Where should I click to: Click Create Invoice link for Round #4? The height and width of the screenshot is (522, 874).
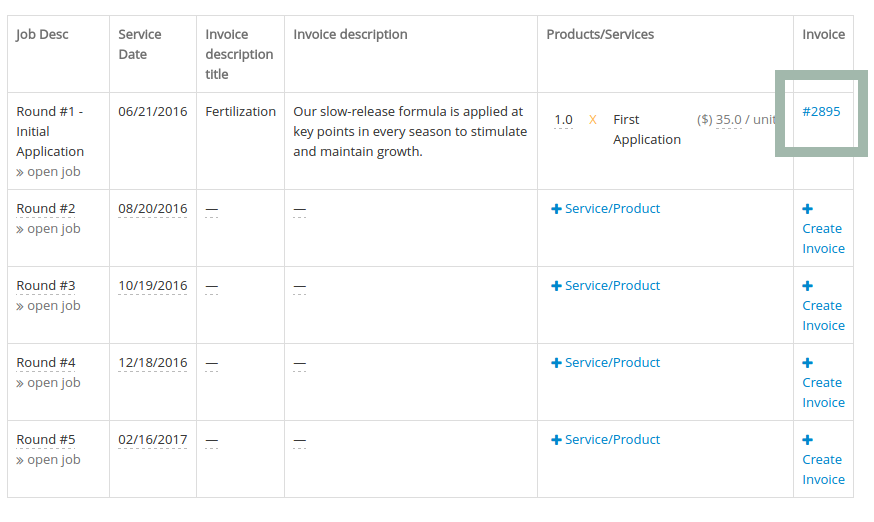point(823,393)
